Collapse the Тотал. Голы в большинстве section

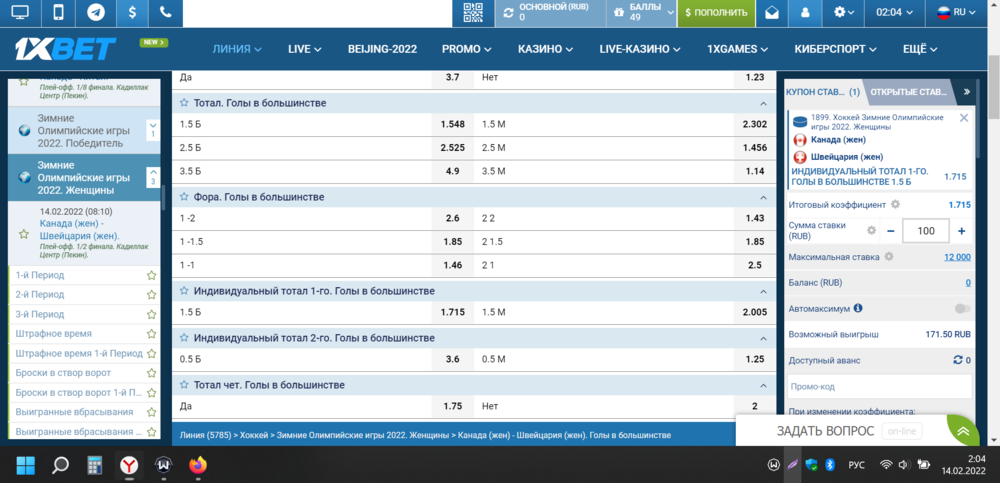point(763,103)
